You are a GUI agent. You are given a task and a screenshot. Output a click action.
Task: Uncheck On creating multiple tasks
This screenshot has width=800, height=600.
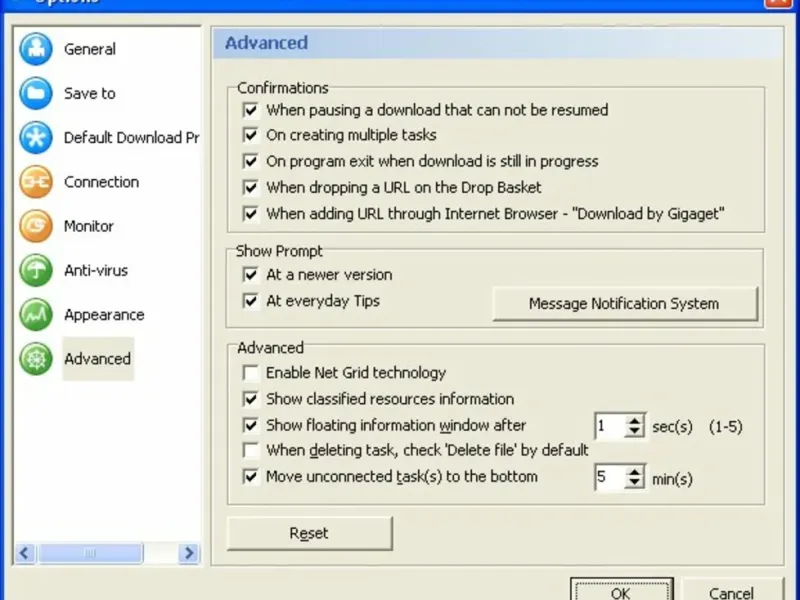click(x=251, y=135)
